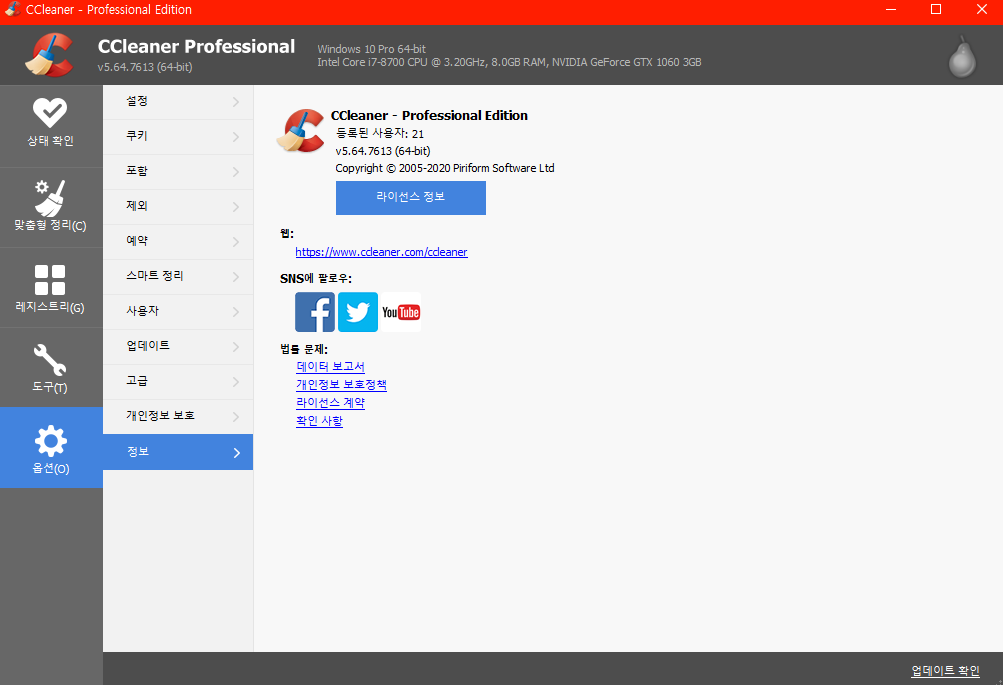The image size is (1003, 685).
Task: Open the 포함 include menu item
Action: click(178, 171)
